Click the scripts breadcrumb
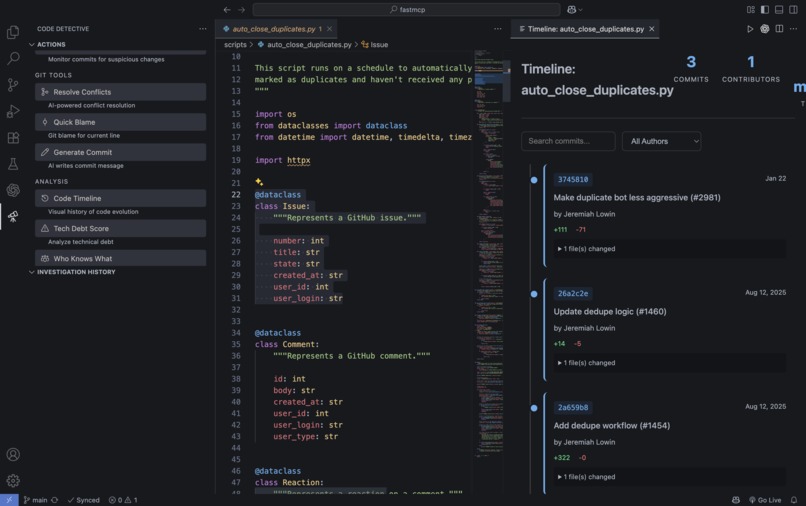 pos(235,45)
